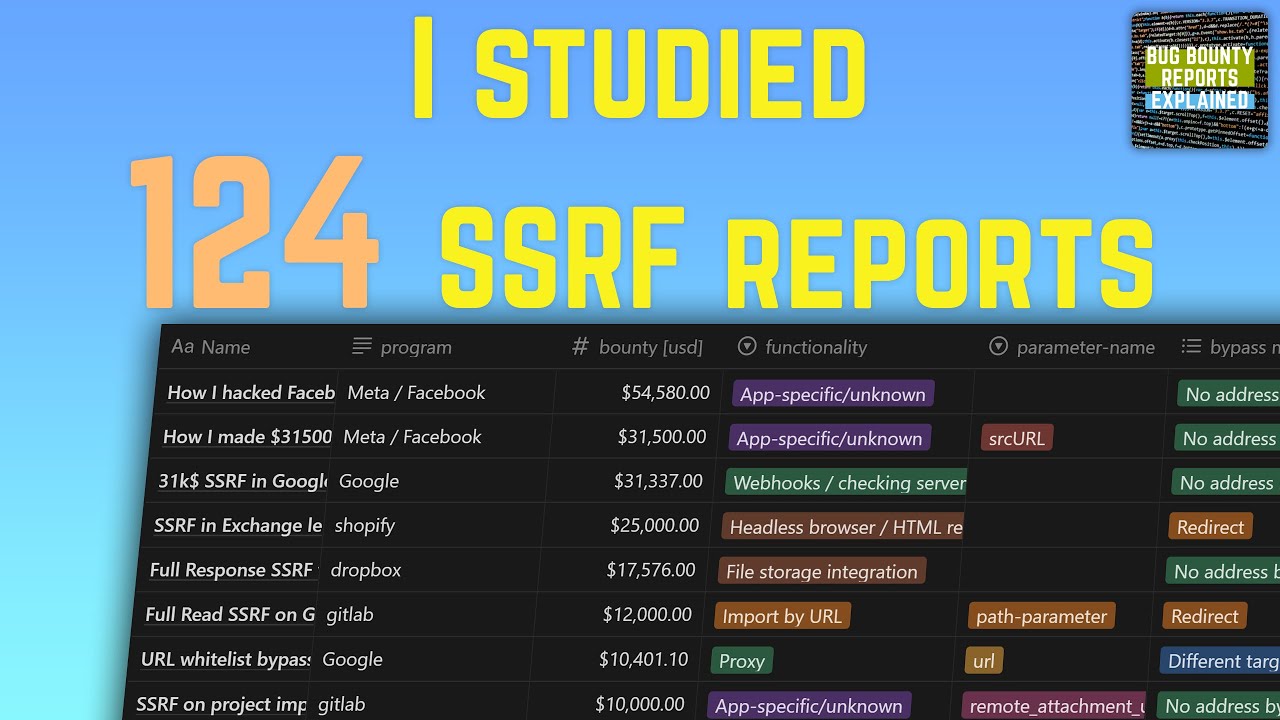Click the 'Import by URL' functionality tag
Image resolution: width=1280 pixels, height=720 pixels.
click(x=782, y=616)
